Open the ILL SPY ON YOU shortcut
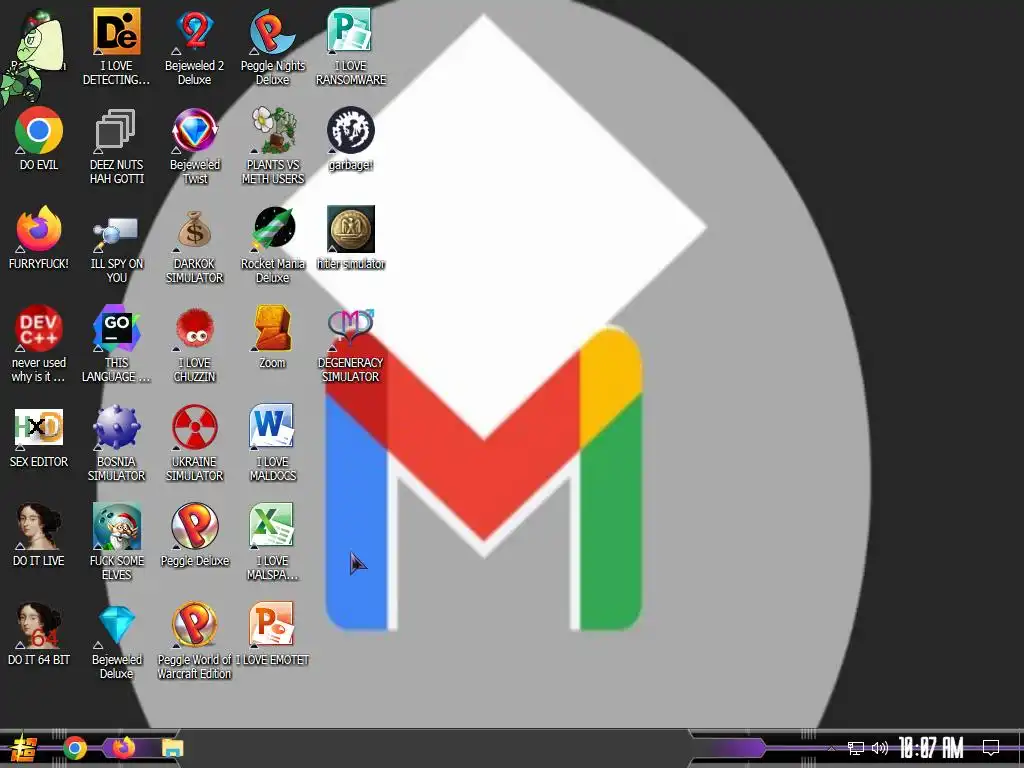The width and height of the screenshot is (1024, 768). [x=116, y=234]
